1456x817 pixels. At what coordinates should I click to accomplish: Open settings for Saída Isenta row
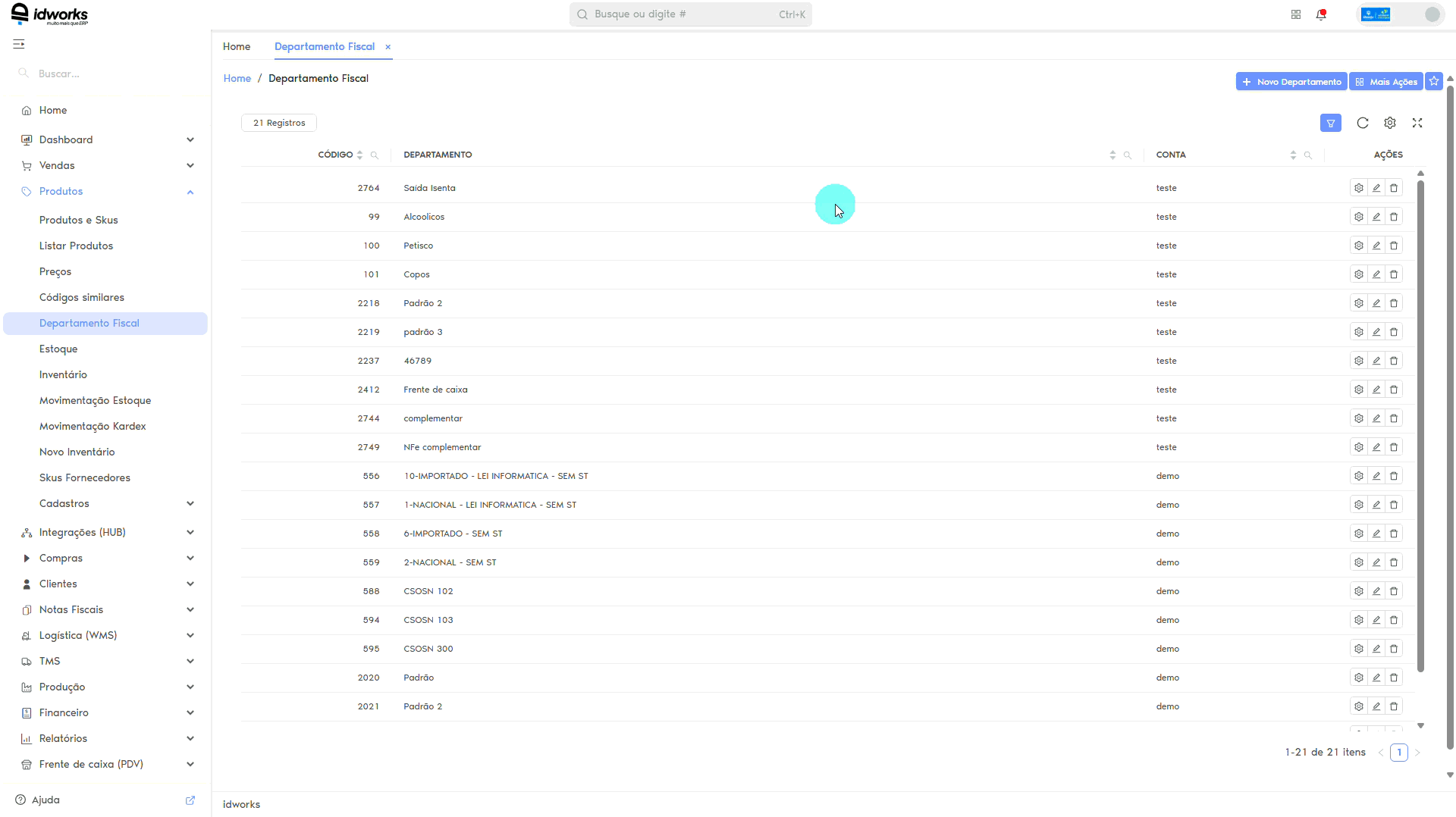(1359, 188)
